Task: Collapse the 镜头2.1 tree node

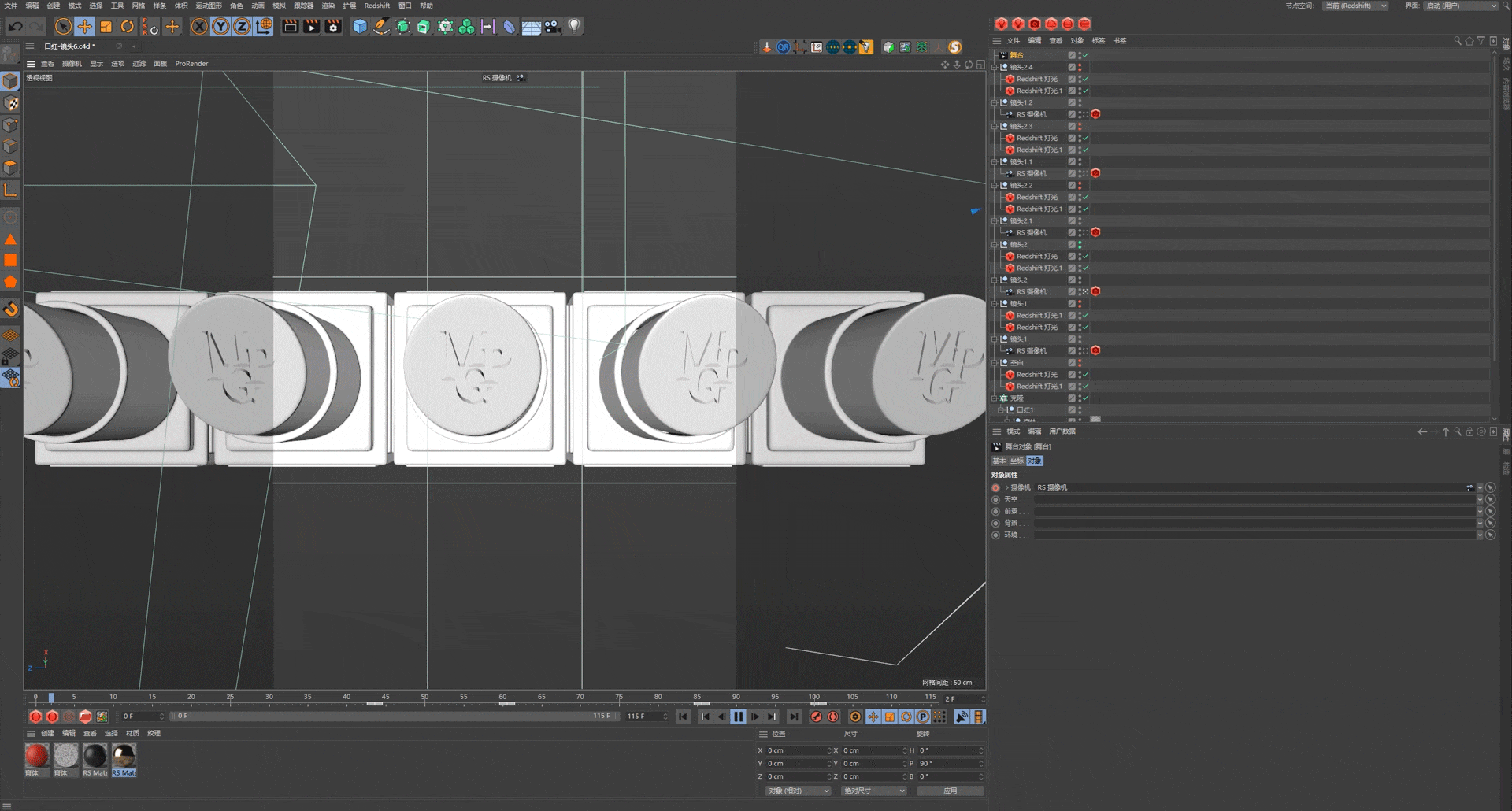Action: click(995, 220)
